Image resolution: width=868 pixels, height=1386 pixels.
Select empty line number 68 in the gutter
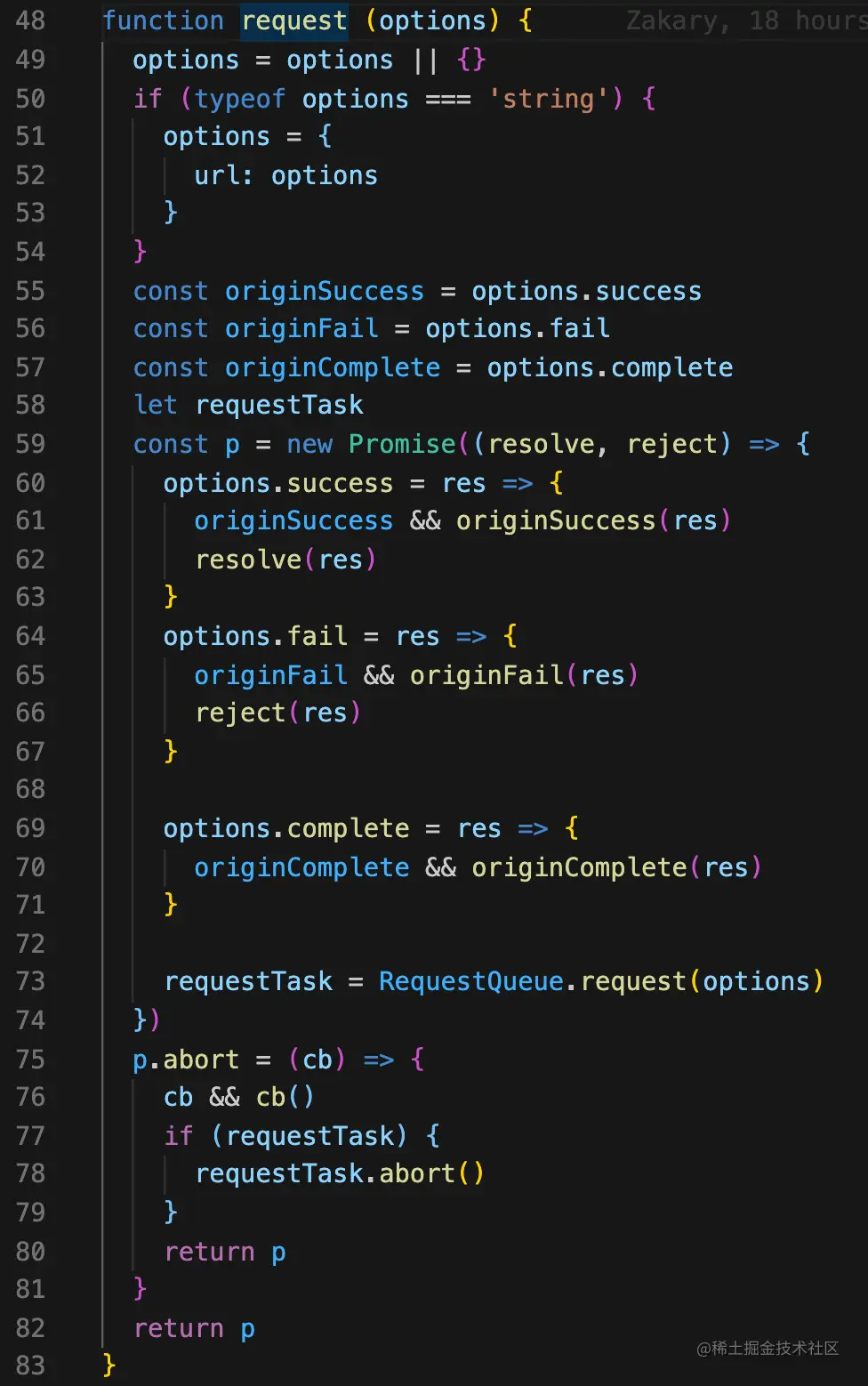[x=30, y=789]
